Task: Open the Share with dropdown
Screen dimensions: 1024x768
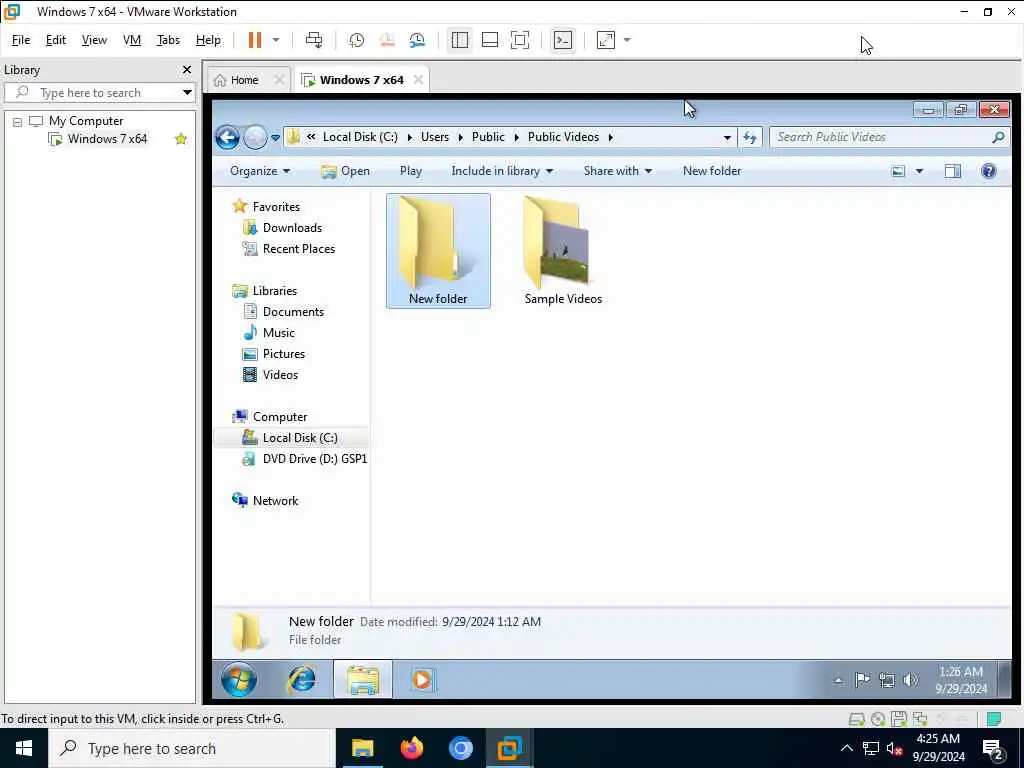Action: (x=618, y=170)
